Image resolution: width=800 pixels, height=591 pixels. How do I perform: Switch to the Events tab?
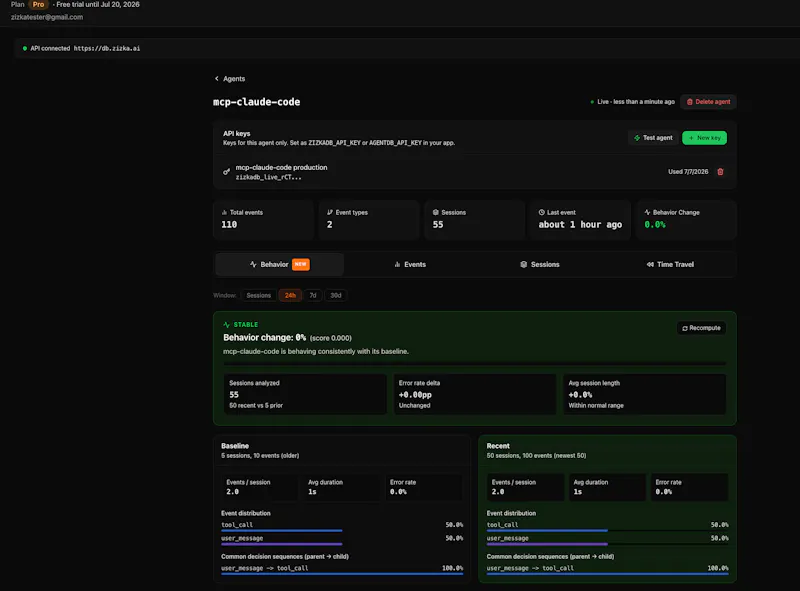(x=410, y=264)
